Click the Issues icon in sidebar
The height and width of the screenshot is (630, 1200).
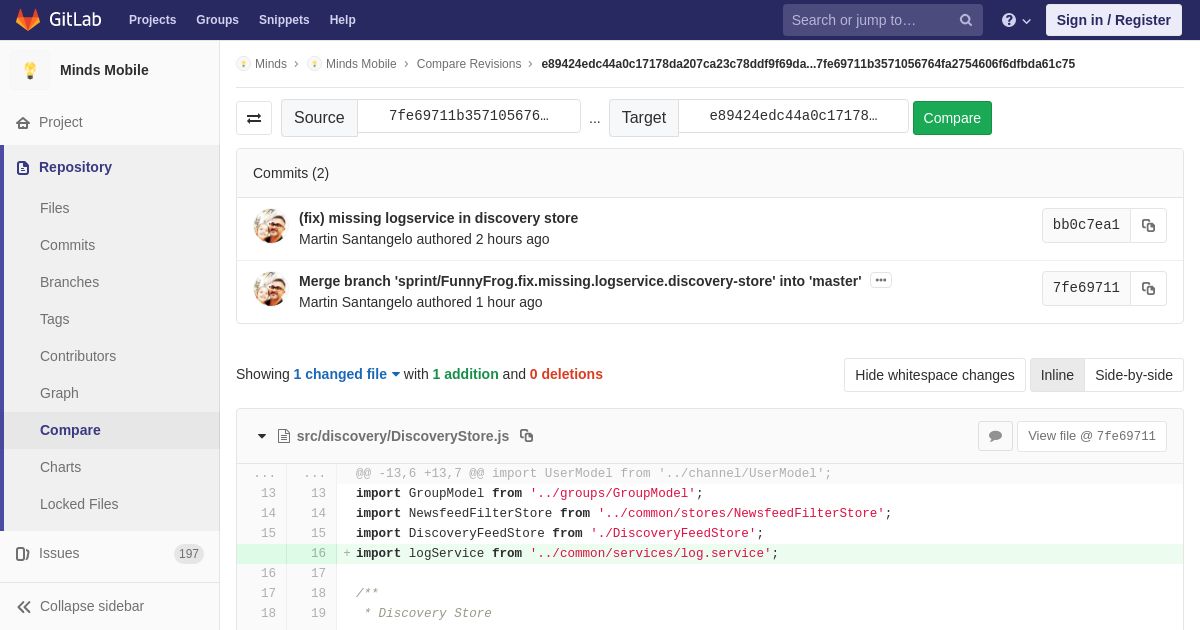23,554
